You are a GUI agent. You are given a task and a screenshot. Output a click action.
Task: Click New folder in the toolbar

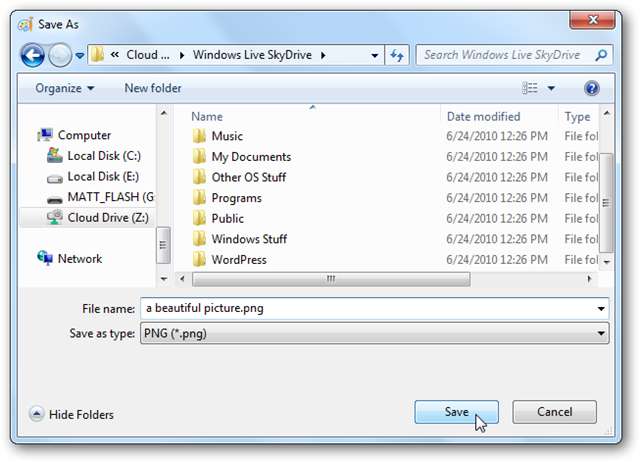click(x=153, y=88)
